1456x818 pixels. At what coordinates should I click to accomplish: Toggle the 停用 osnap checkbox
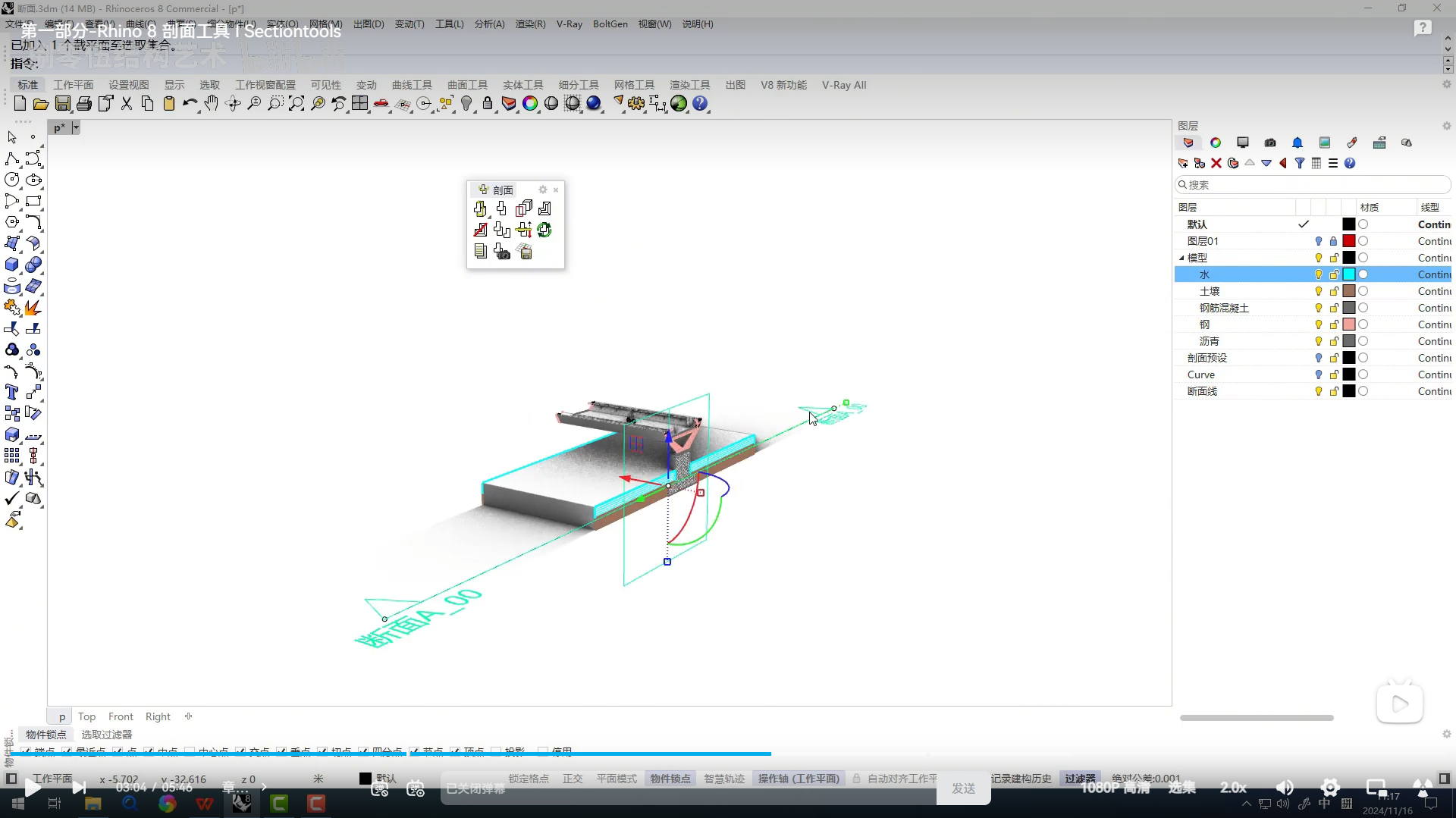pos(543,751)
